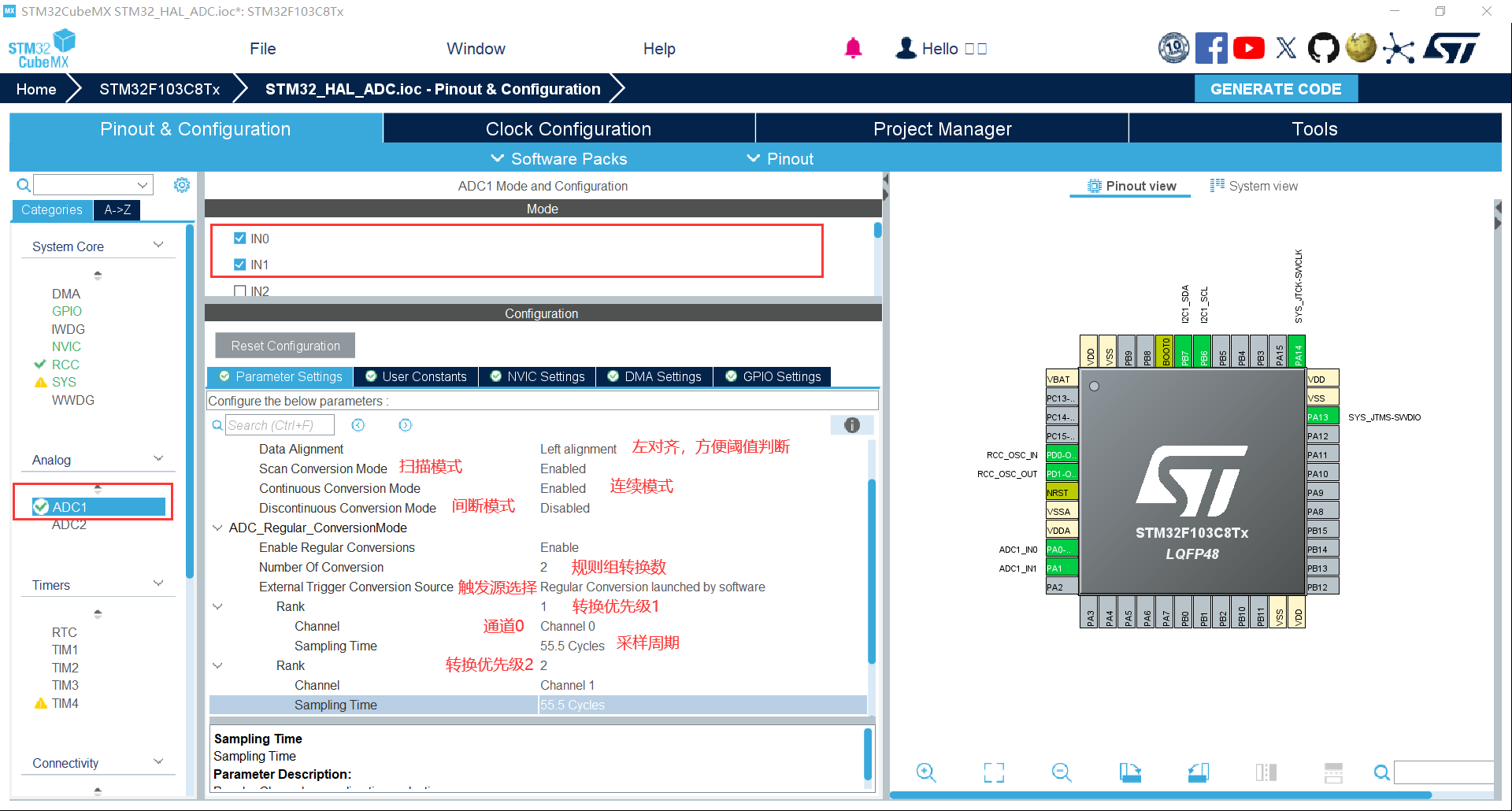This screenshot has height=811, width=1512.
Task: Open the Software Packs dropdown
Action: pos(559,158)
